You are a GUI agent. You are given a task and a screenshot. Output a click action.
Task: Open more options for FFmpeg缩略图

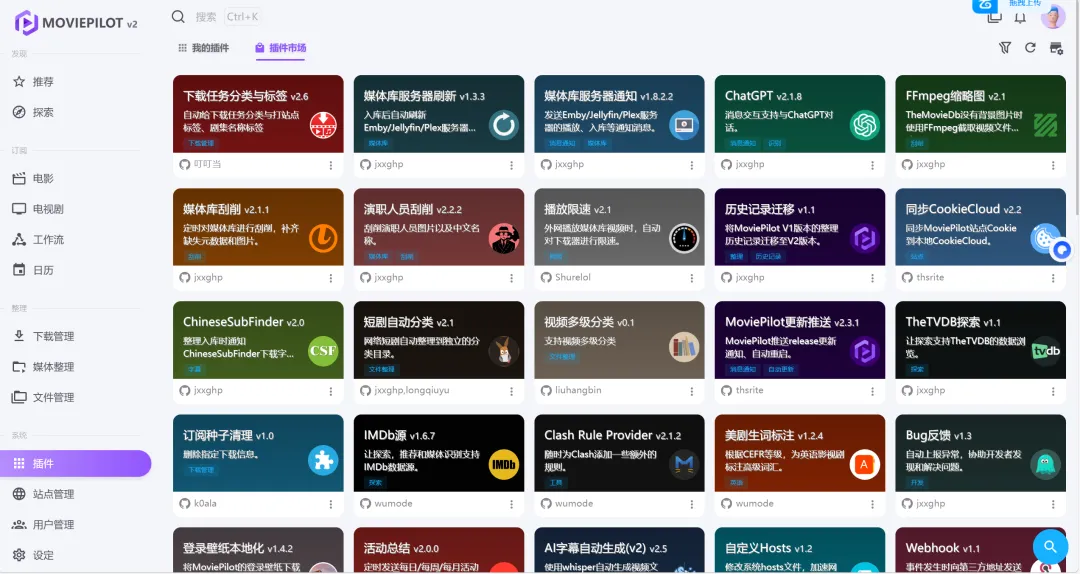pyautogui.click(x=1053, y=165)
